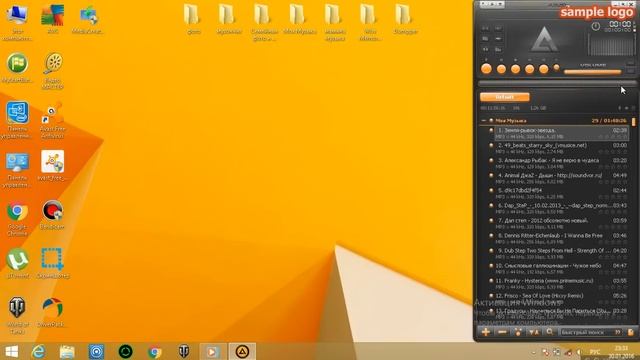Viewport: 640px width, 360px height.
Task: Select the MediaGet desktop icon
Action: pyautogui.click(x=88, y=20)
